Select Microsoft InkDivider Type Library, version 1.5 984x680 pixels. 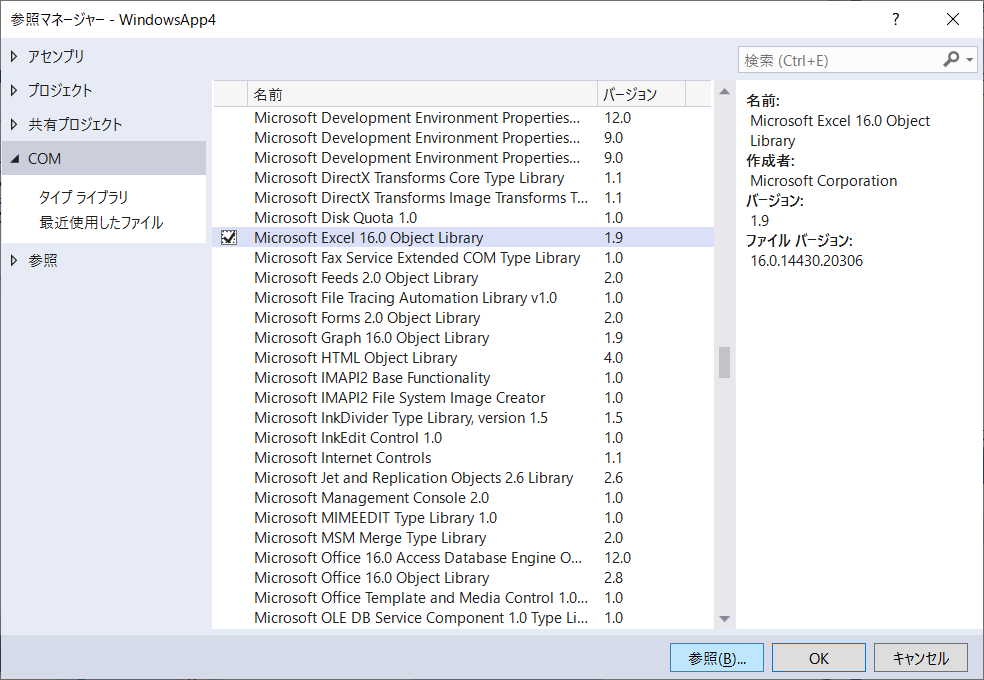(463, 418)
